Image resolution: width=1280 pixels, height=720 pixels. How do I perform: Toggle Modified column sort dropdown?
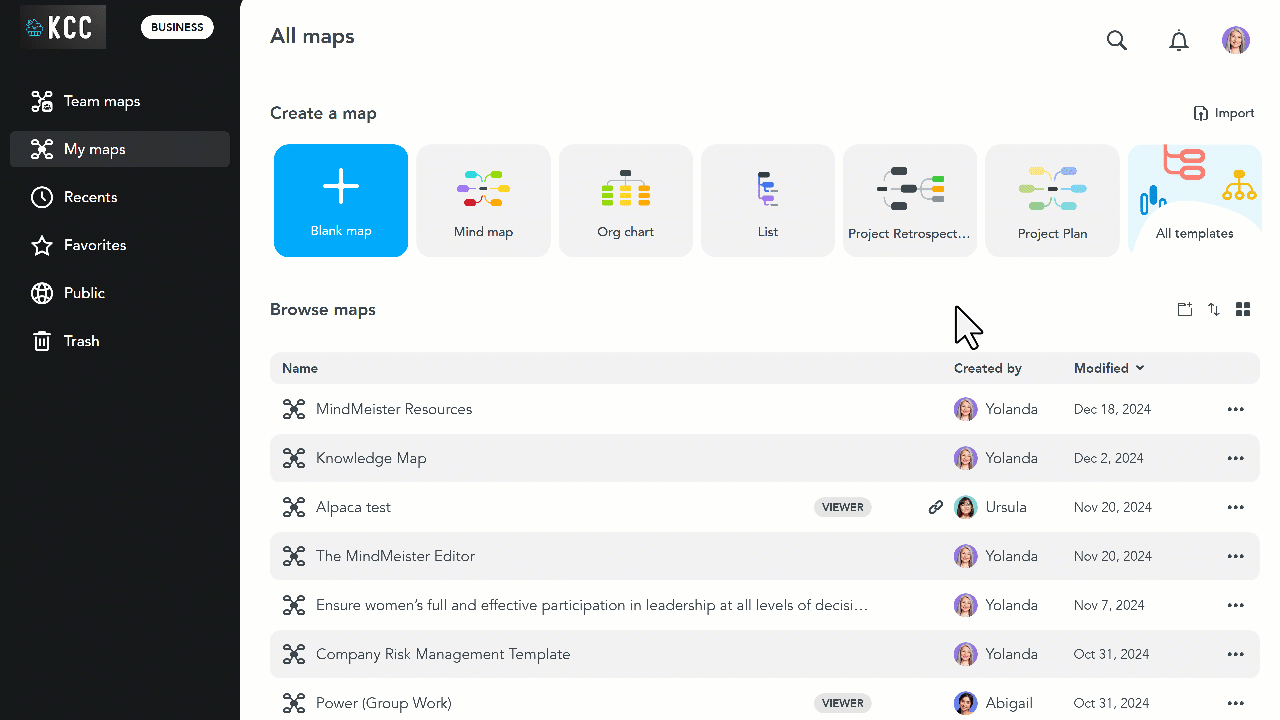coord(1109,368)
